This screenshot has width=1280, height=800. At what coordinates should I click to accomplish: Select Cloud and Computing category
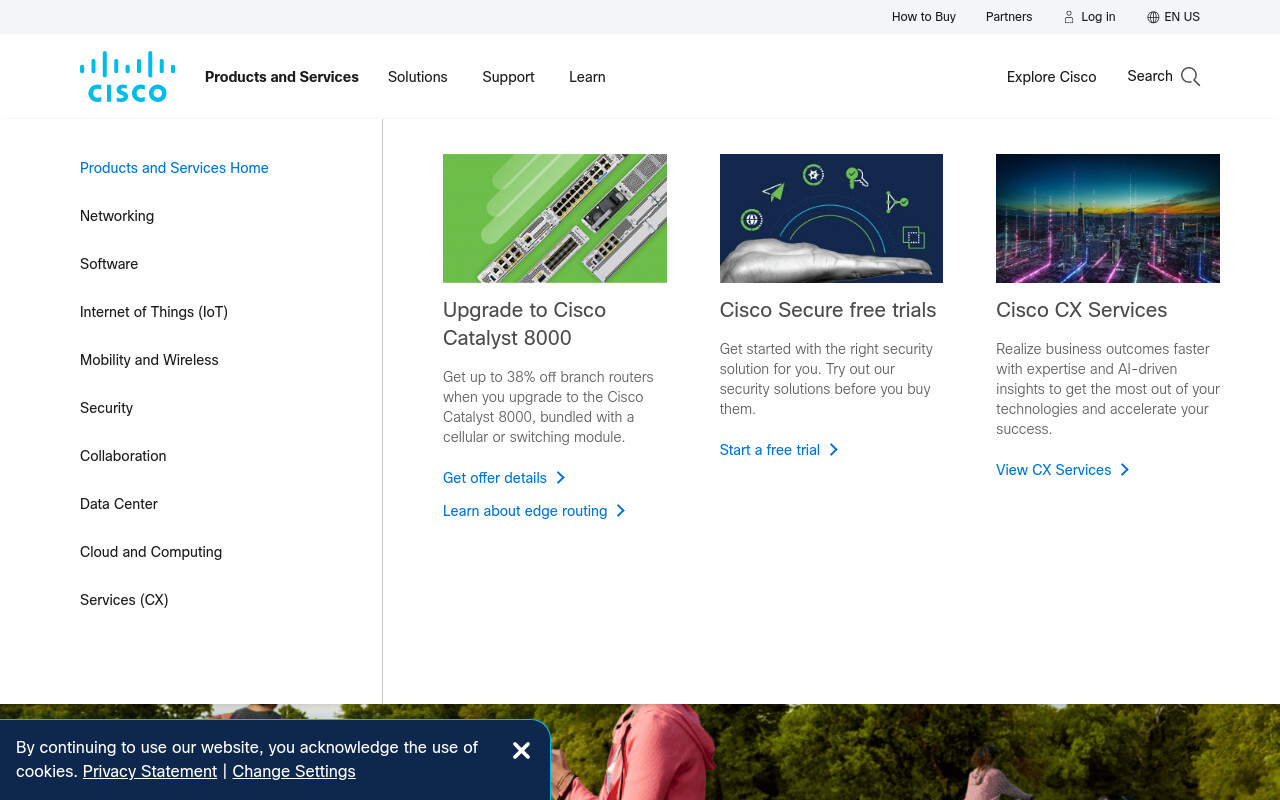(151, 552)
